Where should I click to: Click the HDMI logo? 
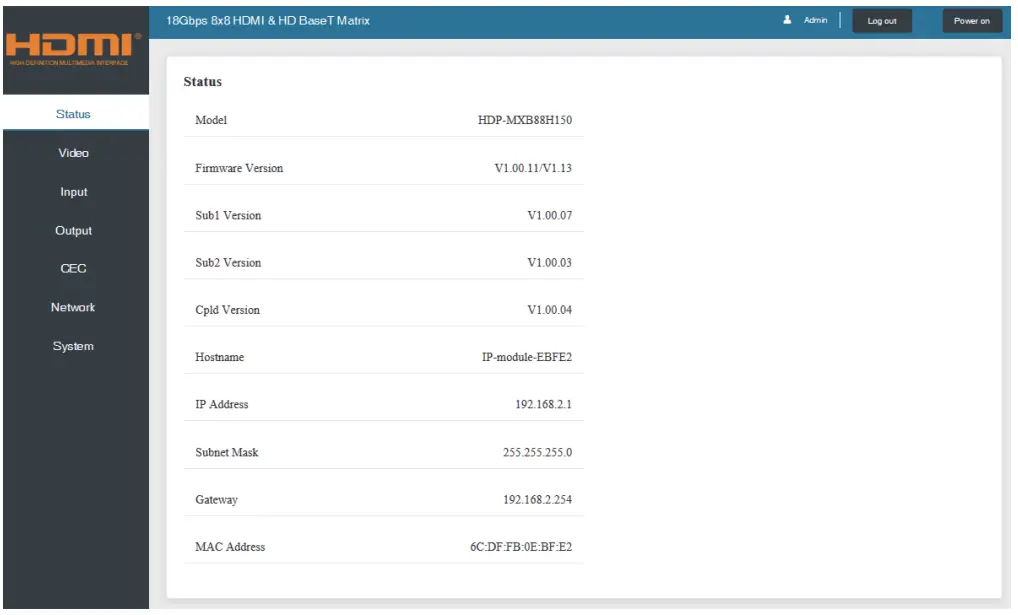pos(73,46)
